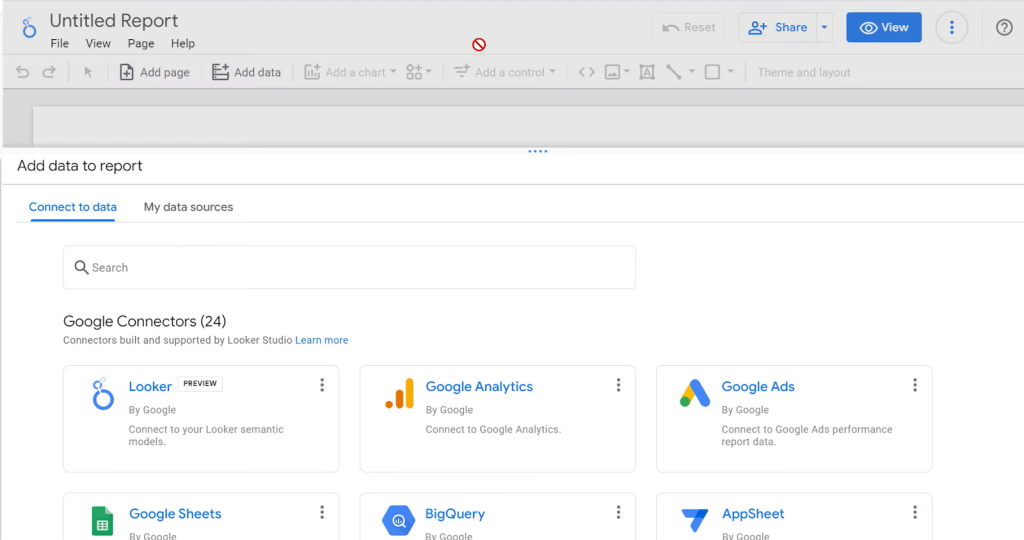
Task: Click the Looker Studio logo
Action: tap(29, 28)
